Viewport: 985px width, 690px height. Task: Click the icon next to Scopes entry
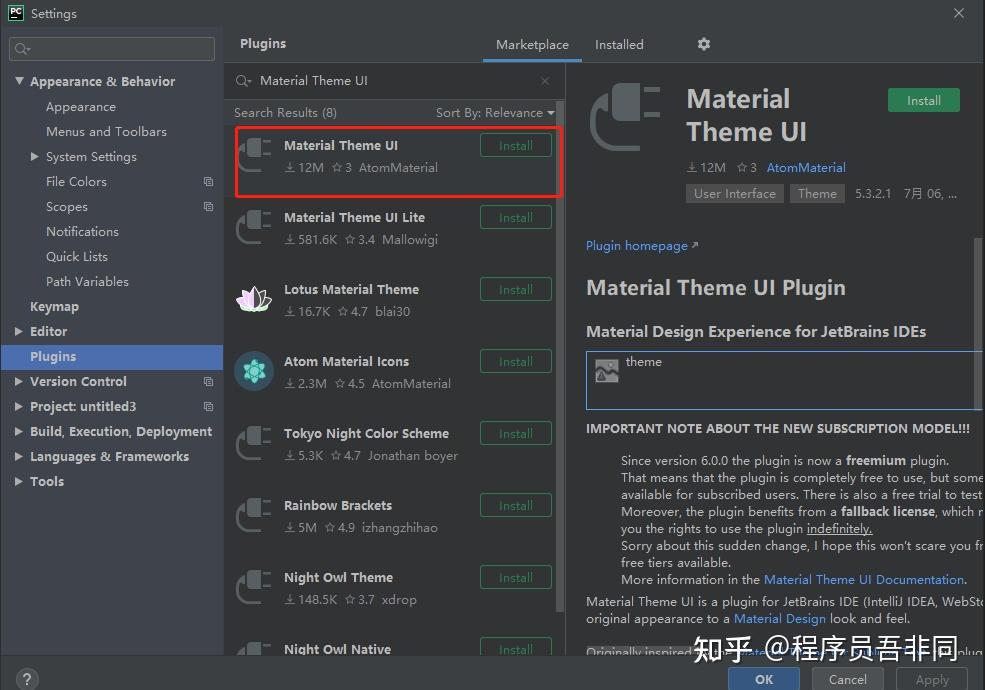pyautogui.click(x=208, y=206)
